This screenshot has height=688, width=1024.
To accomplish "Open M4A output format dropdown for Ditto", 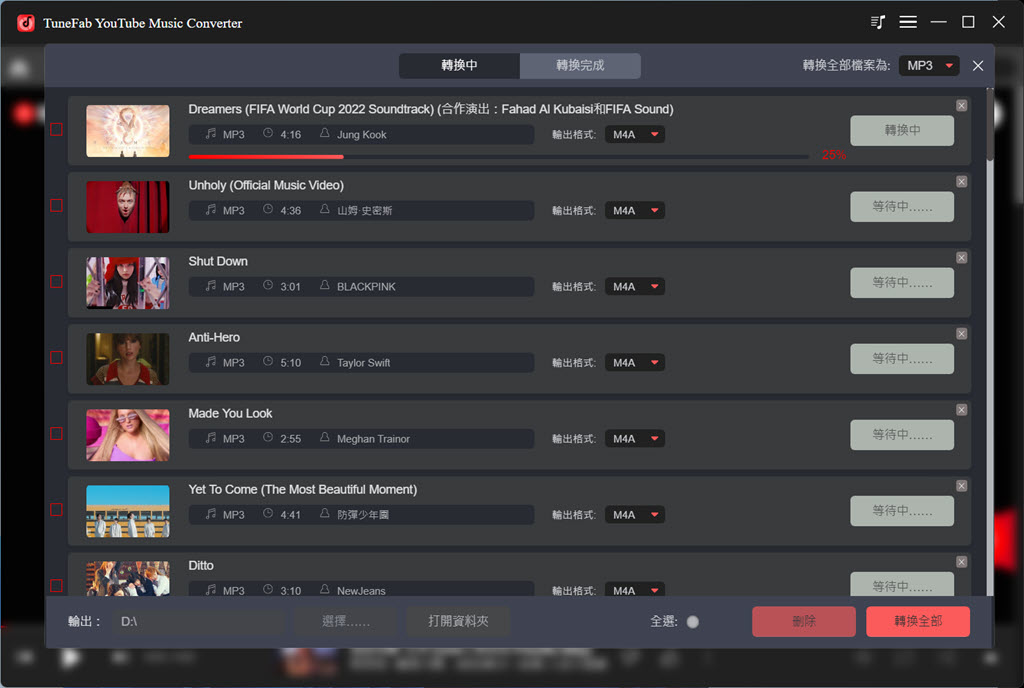I will click(635, 590).
